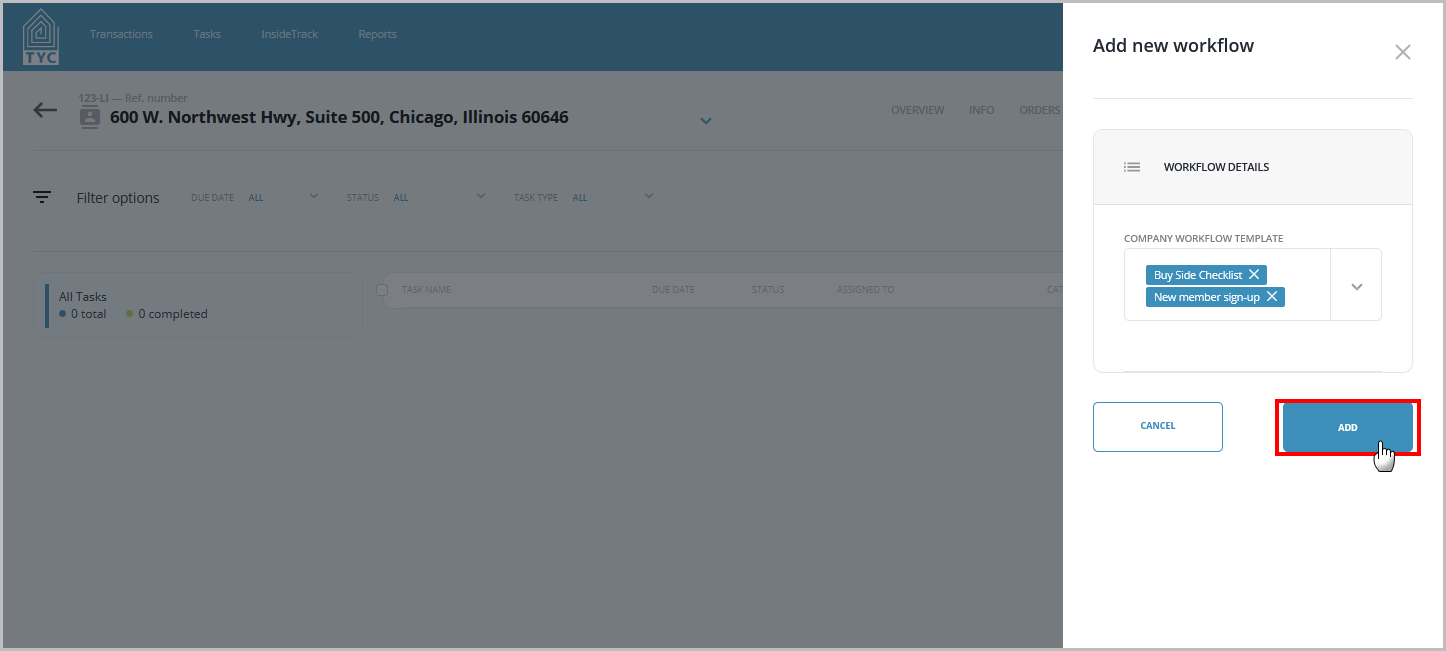Expand the address chevron dropdown

[706, 121]
